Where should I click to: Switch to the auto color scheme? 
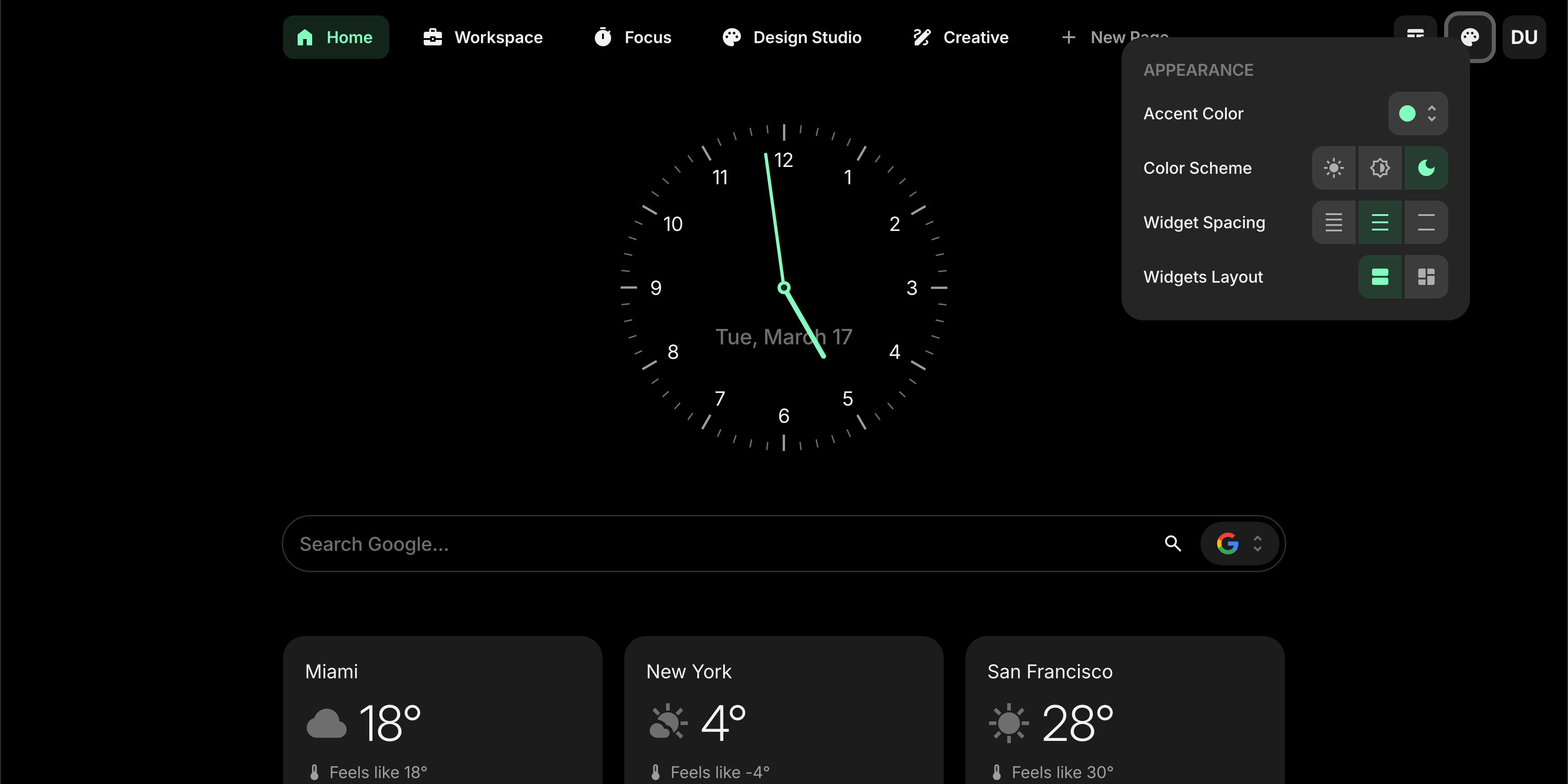(1380, 168)
